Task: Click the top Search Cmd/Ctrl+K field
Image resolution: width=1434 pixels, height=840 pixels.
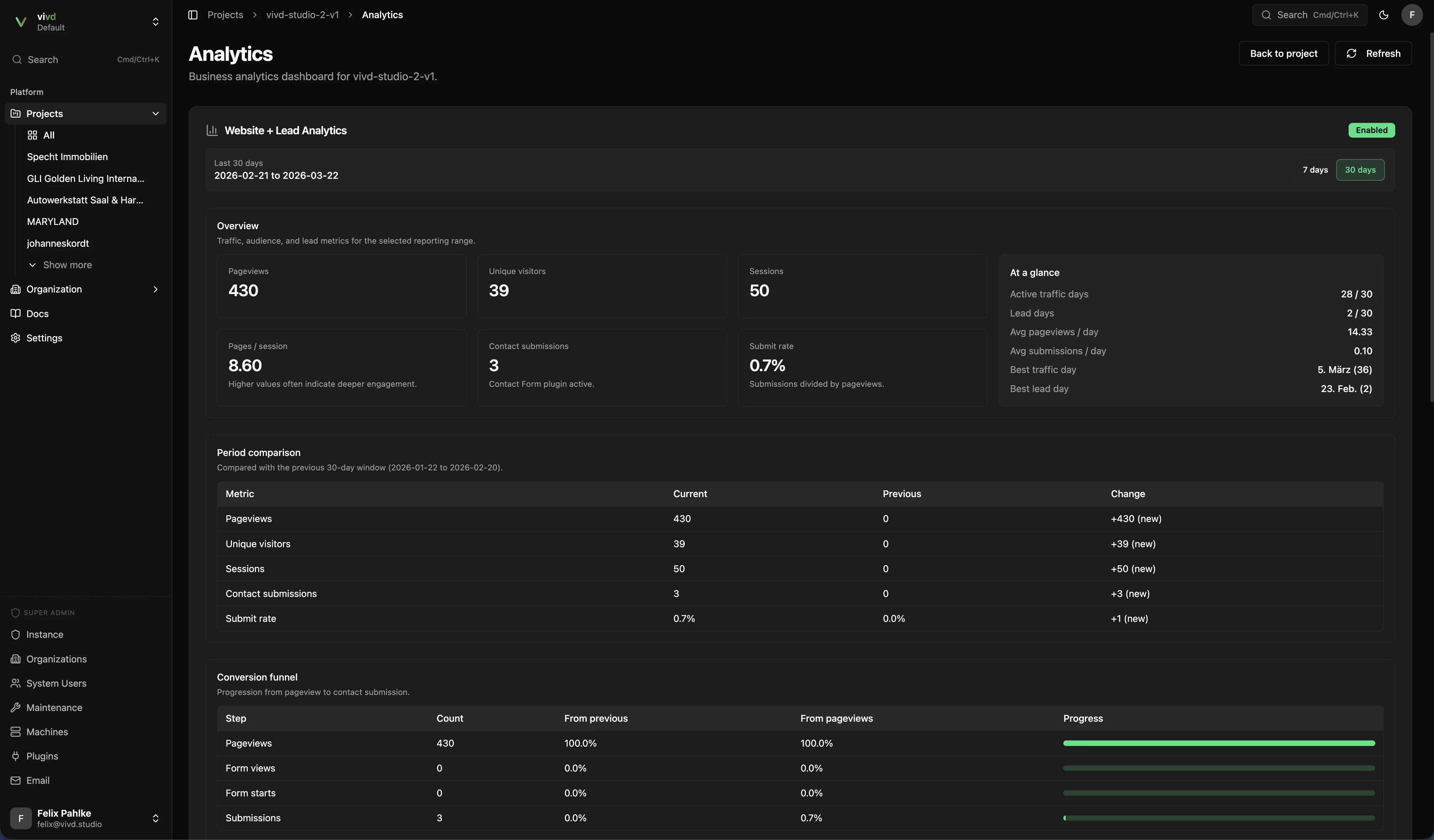Action: (1310, 15)
